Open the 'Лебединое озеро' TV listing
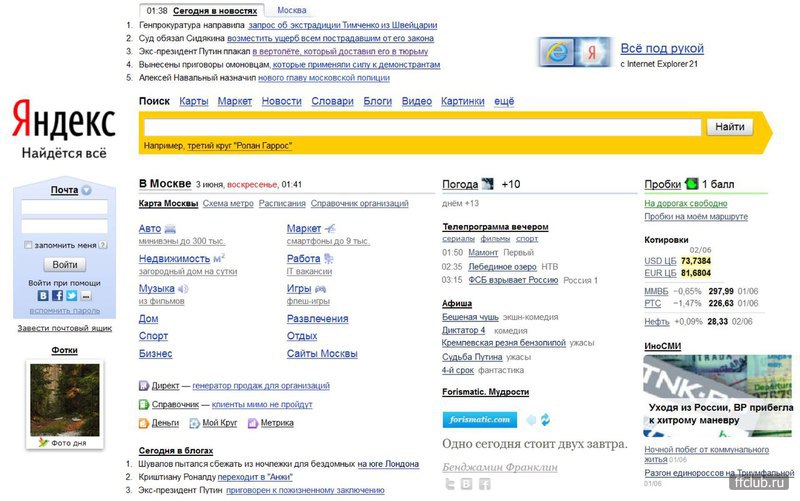The image size is (800, 501). coord(503,267)
